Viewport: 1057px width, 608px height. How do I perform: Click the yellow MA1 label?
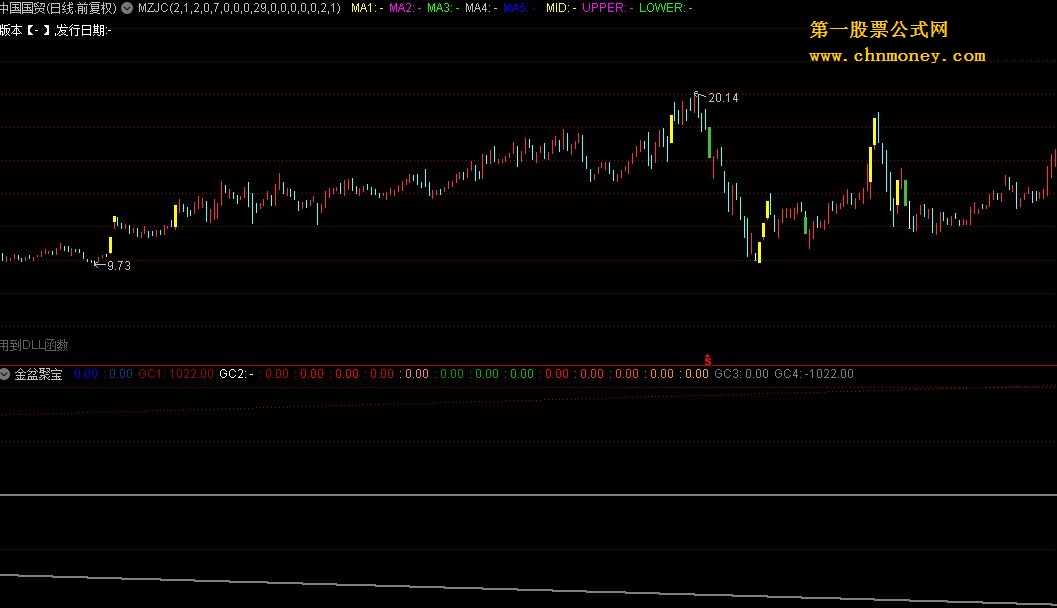click(x=367, y=8)
